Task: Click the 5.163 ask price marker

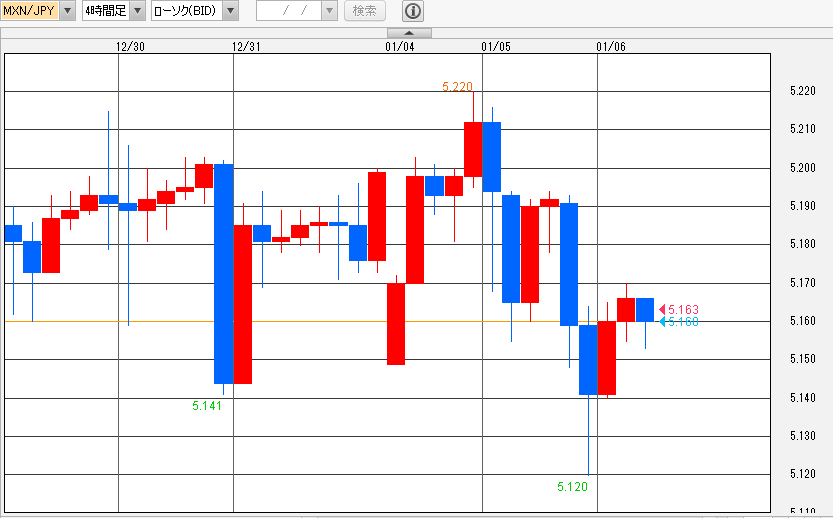Action: click(x=679, y=309)
